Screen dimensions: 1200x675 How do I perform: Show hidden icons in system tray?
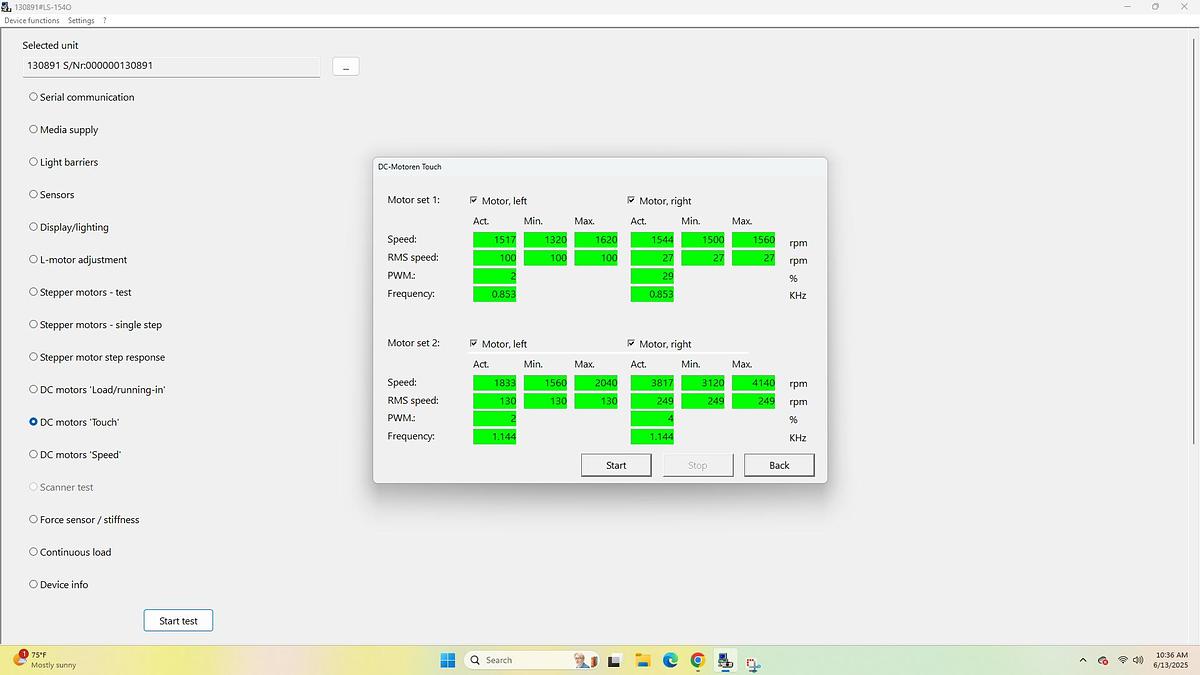point(1083,660)
